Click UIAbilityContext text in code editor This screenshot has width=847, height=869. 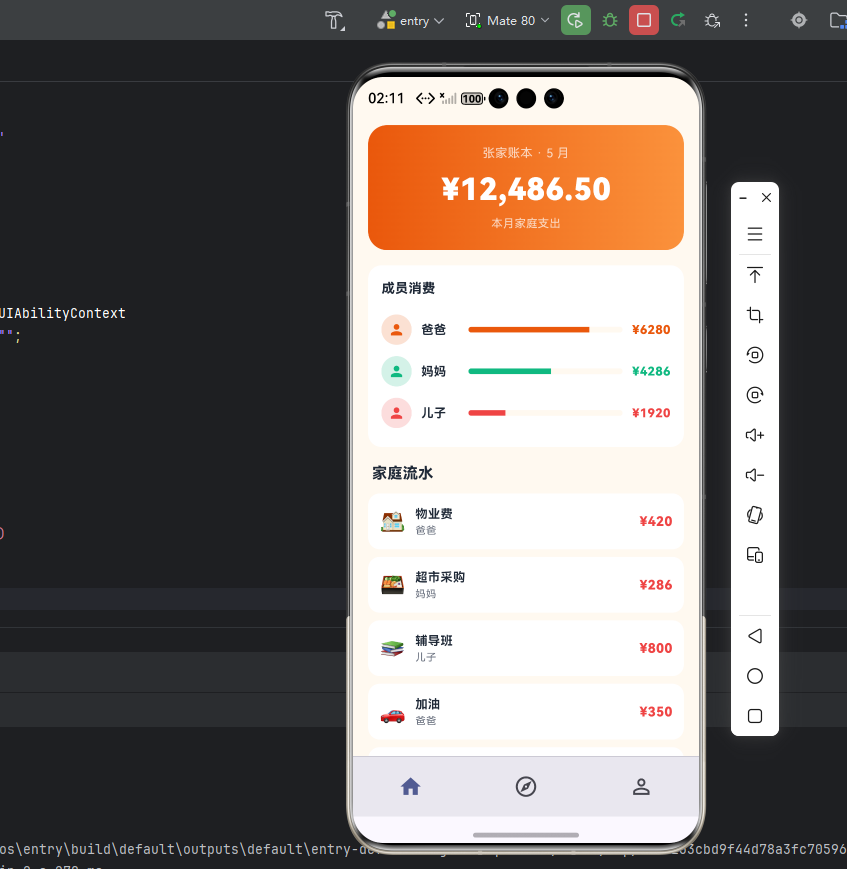tap(63, 313)
